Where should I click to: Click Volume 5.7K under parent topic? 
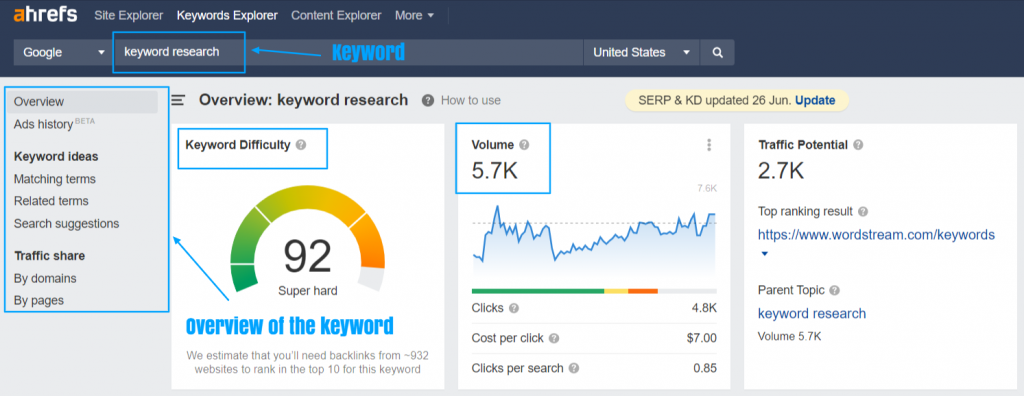790,337
